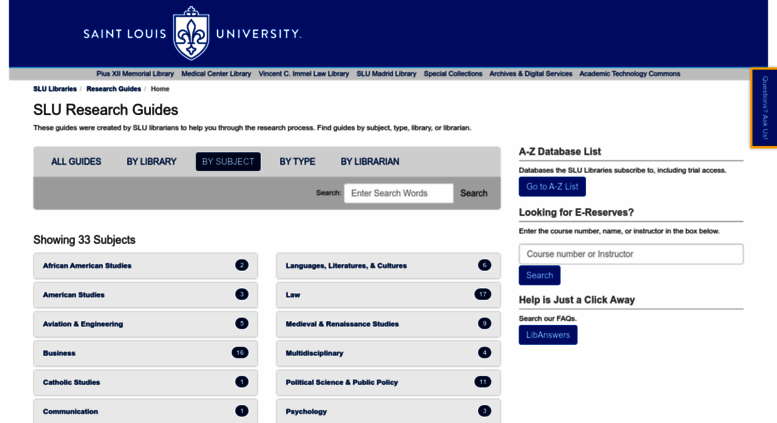
Task: Focus Course number or Instructor field
Action: pyautogui.click(x=631, y=254)
